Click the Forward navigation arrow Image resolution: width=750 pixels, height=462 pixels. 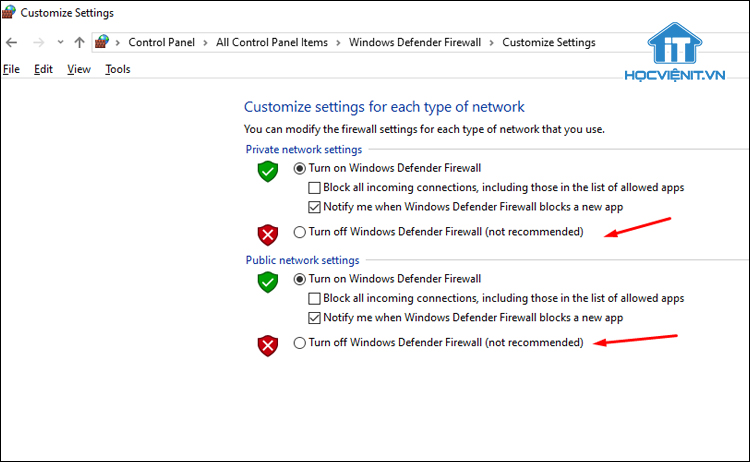tap(38, 43)
